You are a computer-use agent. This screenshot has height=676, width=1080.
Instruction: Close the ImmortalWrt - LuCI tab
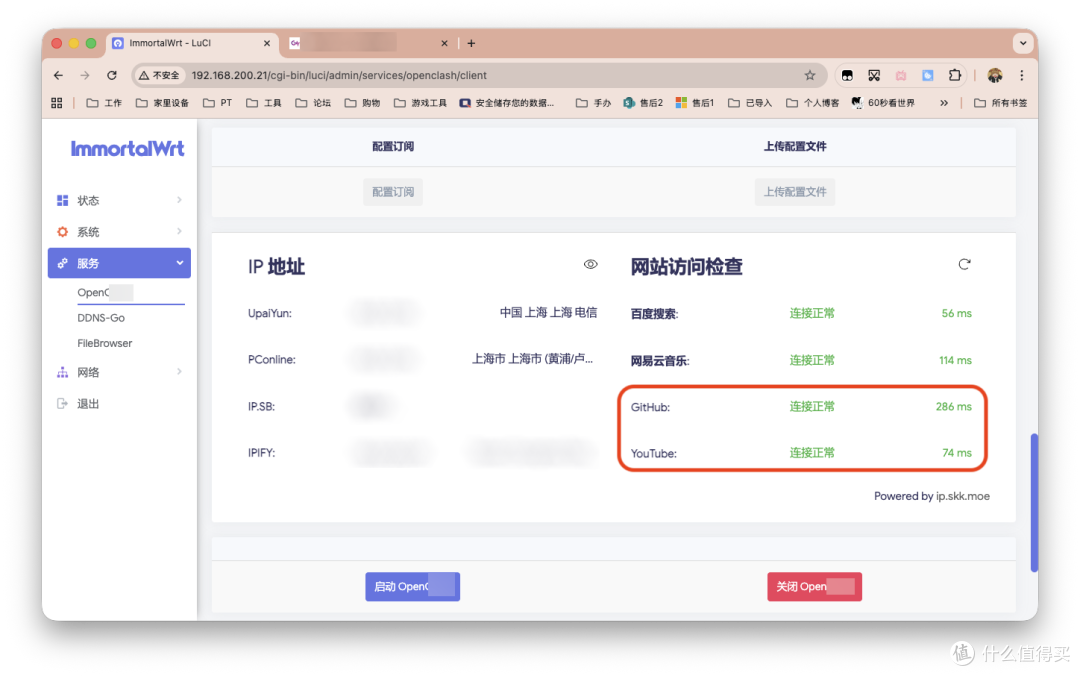point(267,43)
